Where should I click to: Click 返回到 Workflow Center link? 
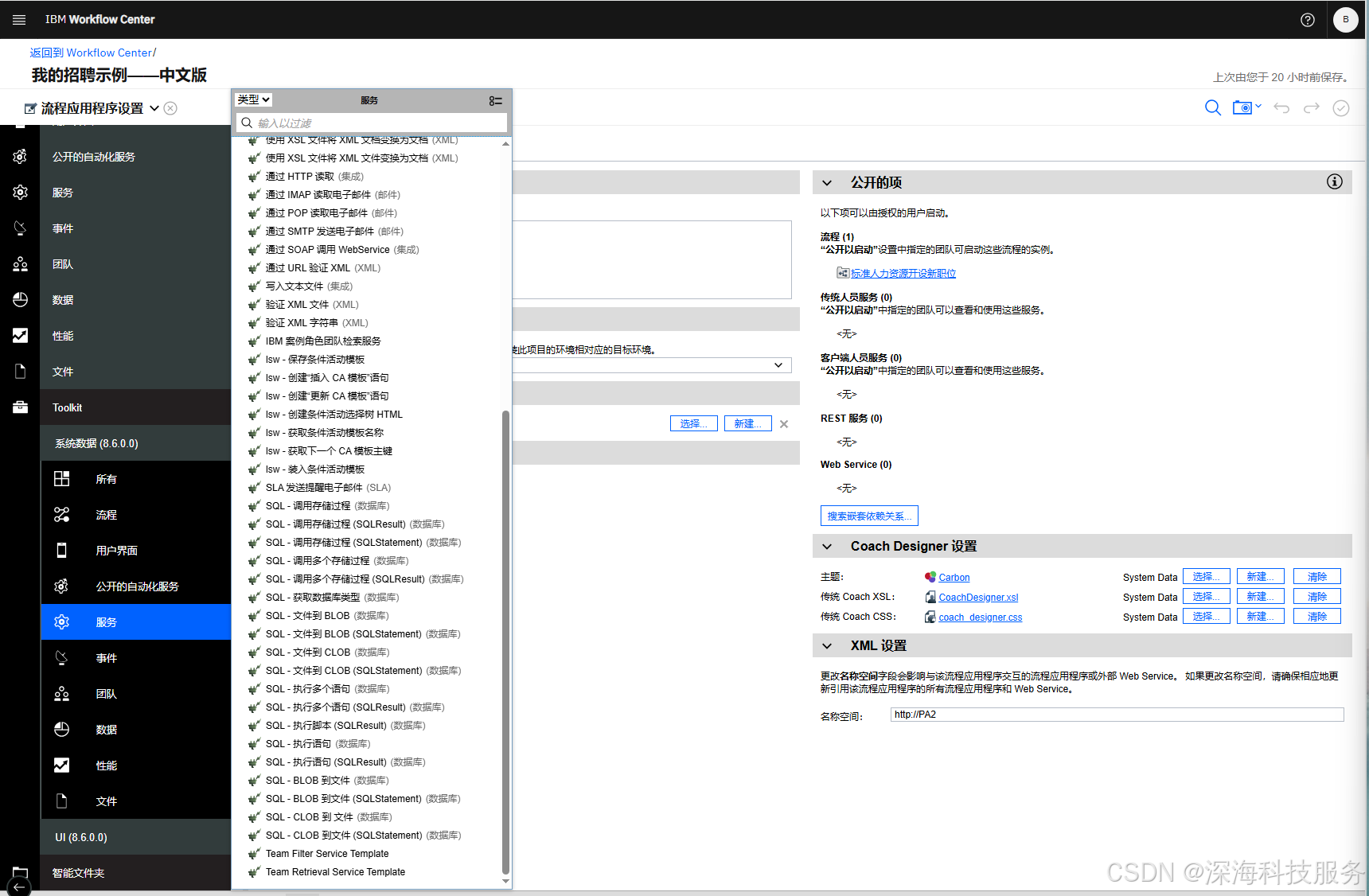91,53
